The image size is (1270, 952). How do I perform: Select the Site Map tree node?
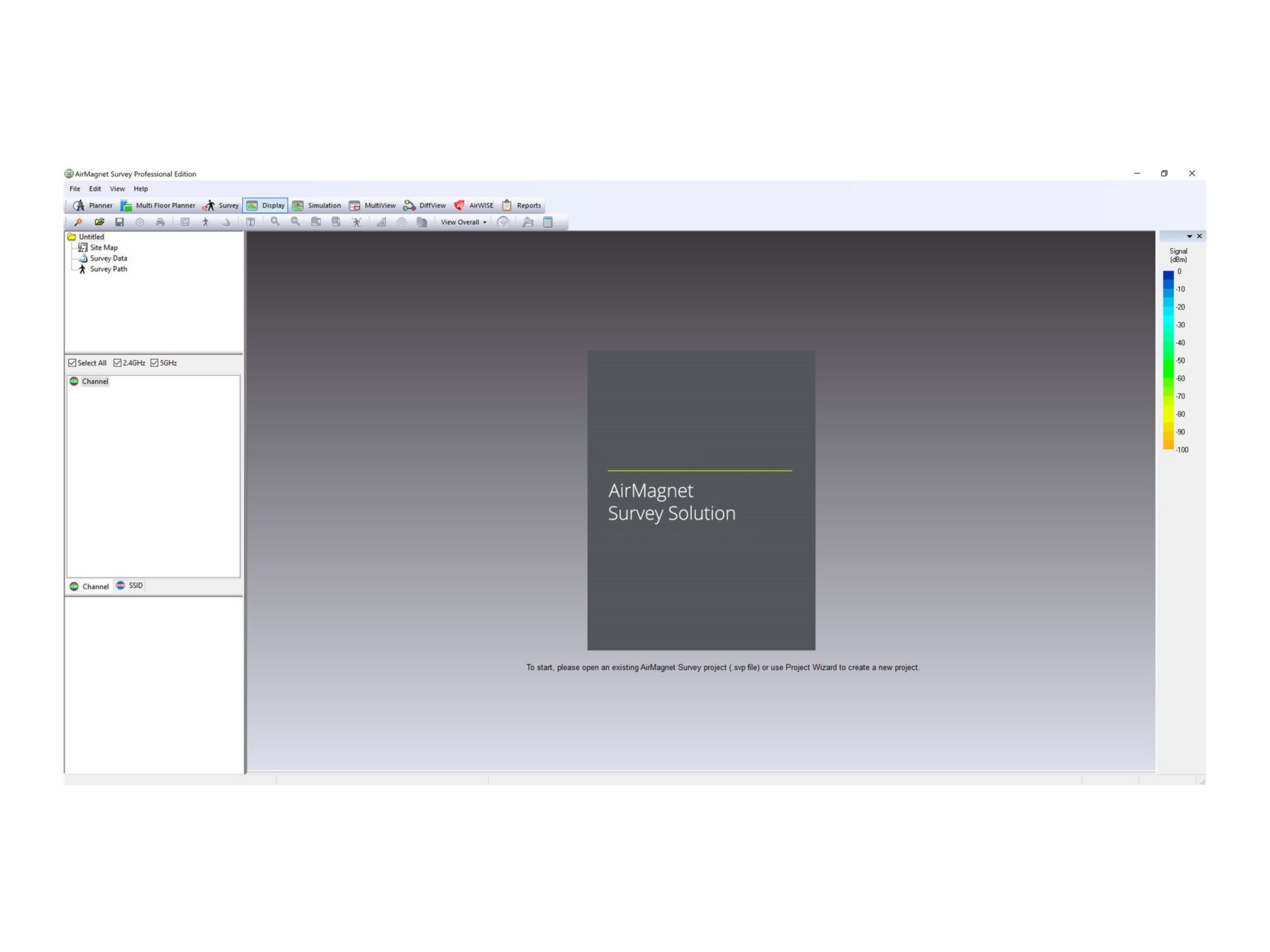[x=103, y=248]
